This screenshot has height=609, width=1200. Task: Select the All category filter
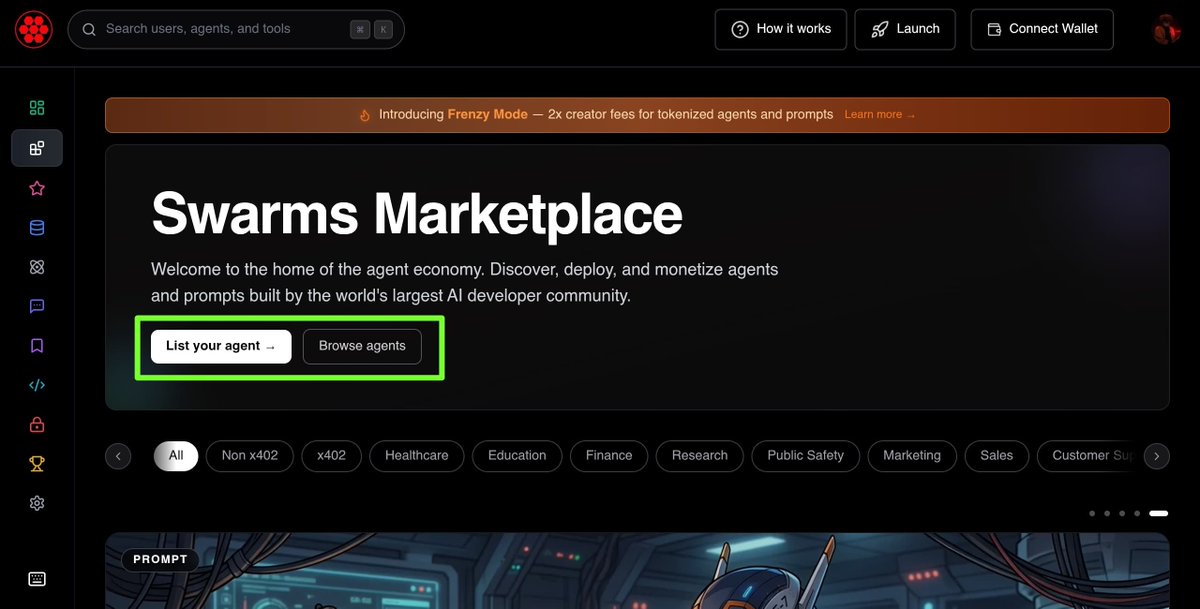tap(176, 456)
